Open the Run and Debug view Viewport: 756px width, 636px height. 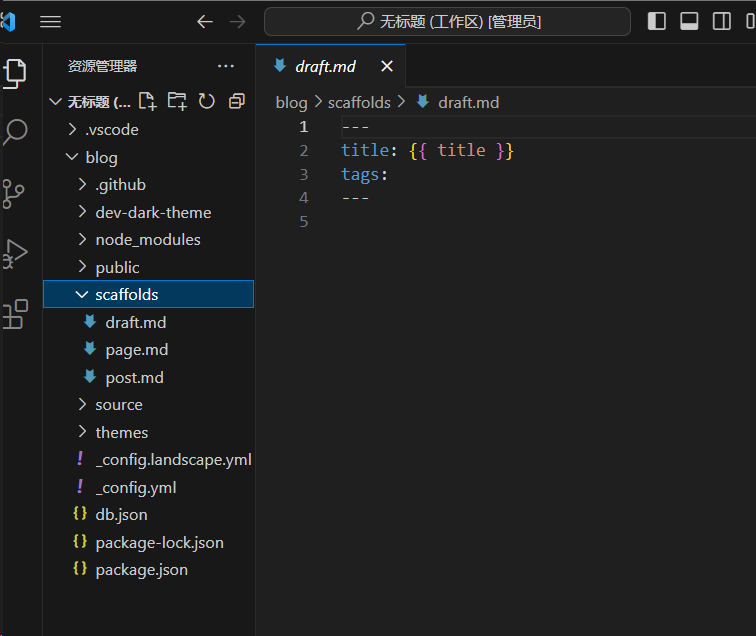tap(15, 254)
